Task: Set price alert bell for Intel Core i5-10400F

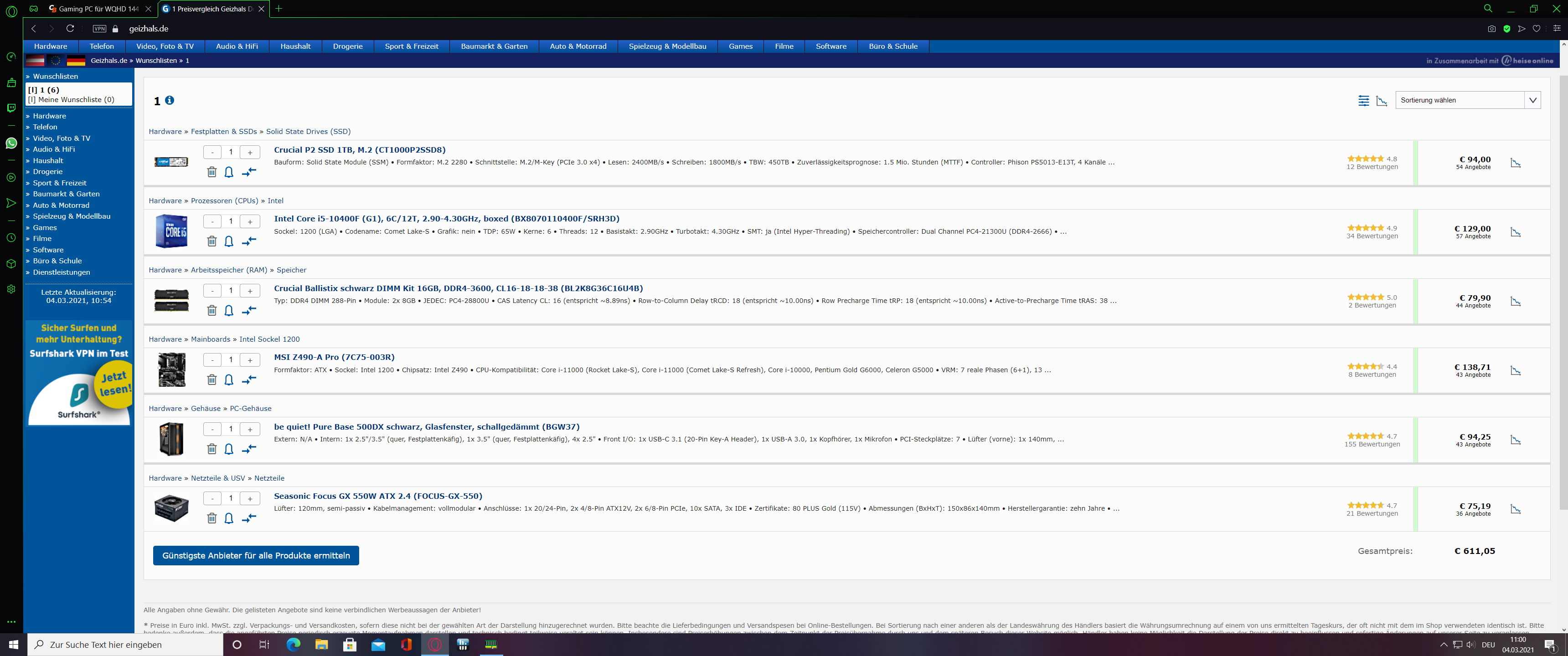Action: [x=229, y=241]
